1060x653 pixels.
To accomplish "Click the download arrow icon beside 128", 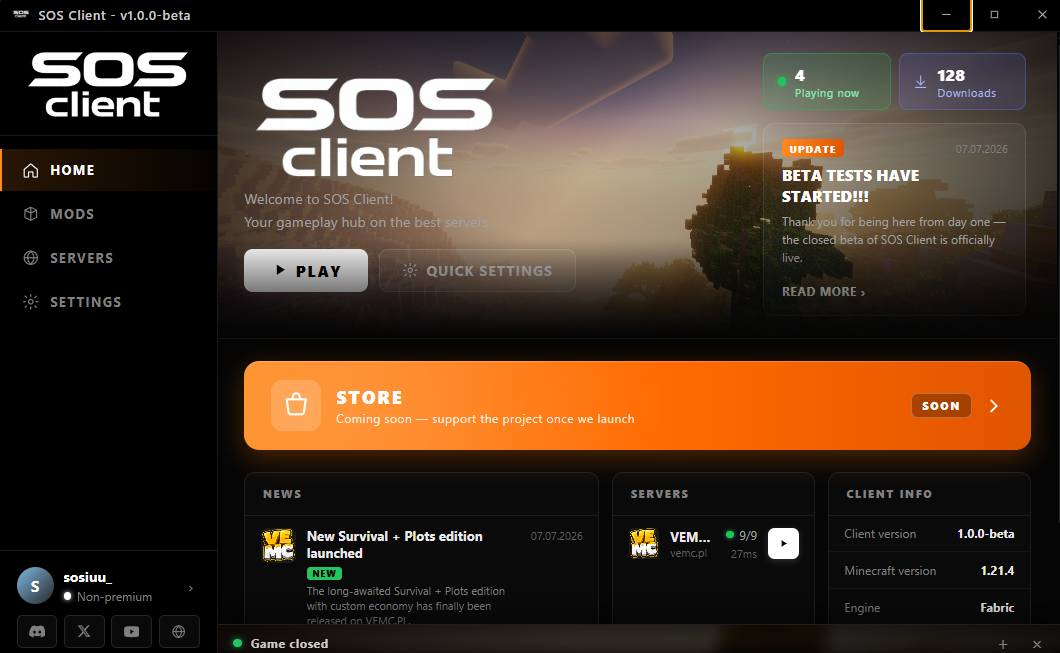I will [920, 82].
